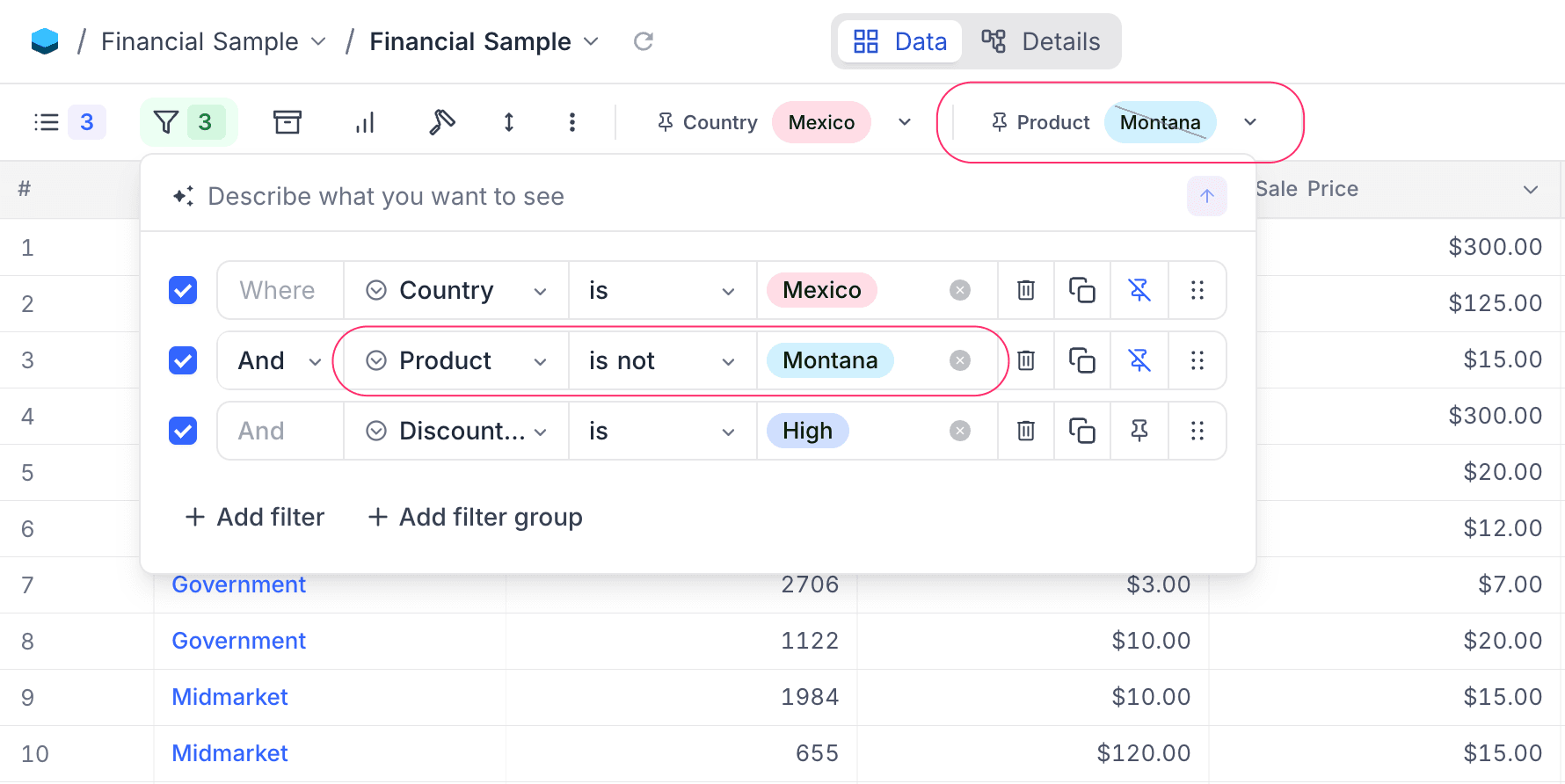Uncheck the Country filter checkbox
1565x784 pixels.
[183, 290]
